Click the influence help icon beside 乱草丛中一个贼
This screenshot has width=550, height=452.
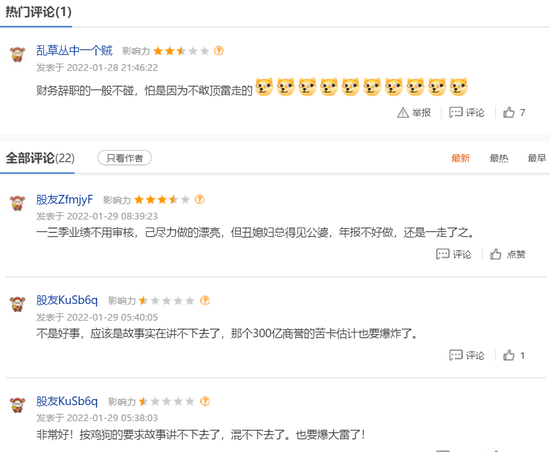coord(219,51)
